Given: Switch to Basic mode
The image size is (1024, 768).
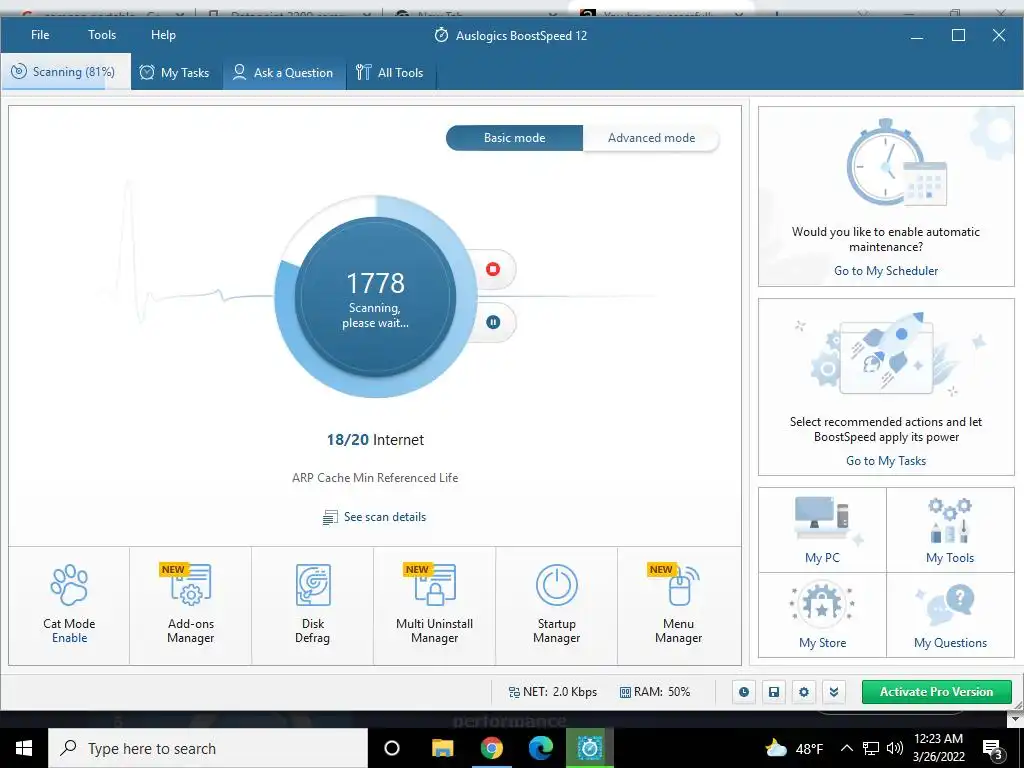Looking at the screenshot, I should pyautogui.click(x=515, y=138).
